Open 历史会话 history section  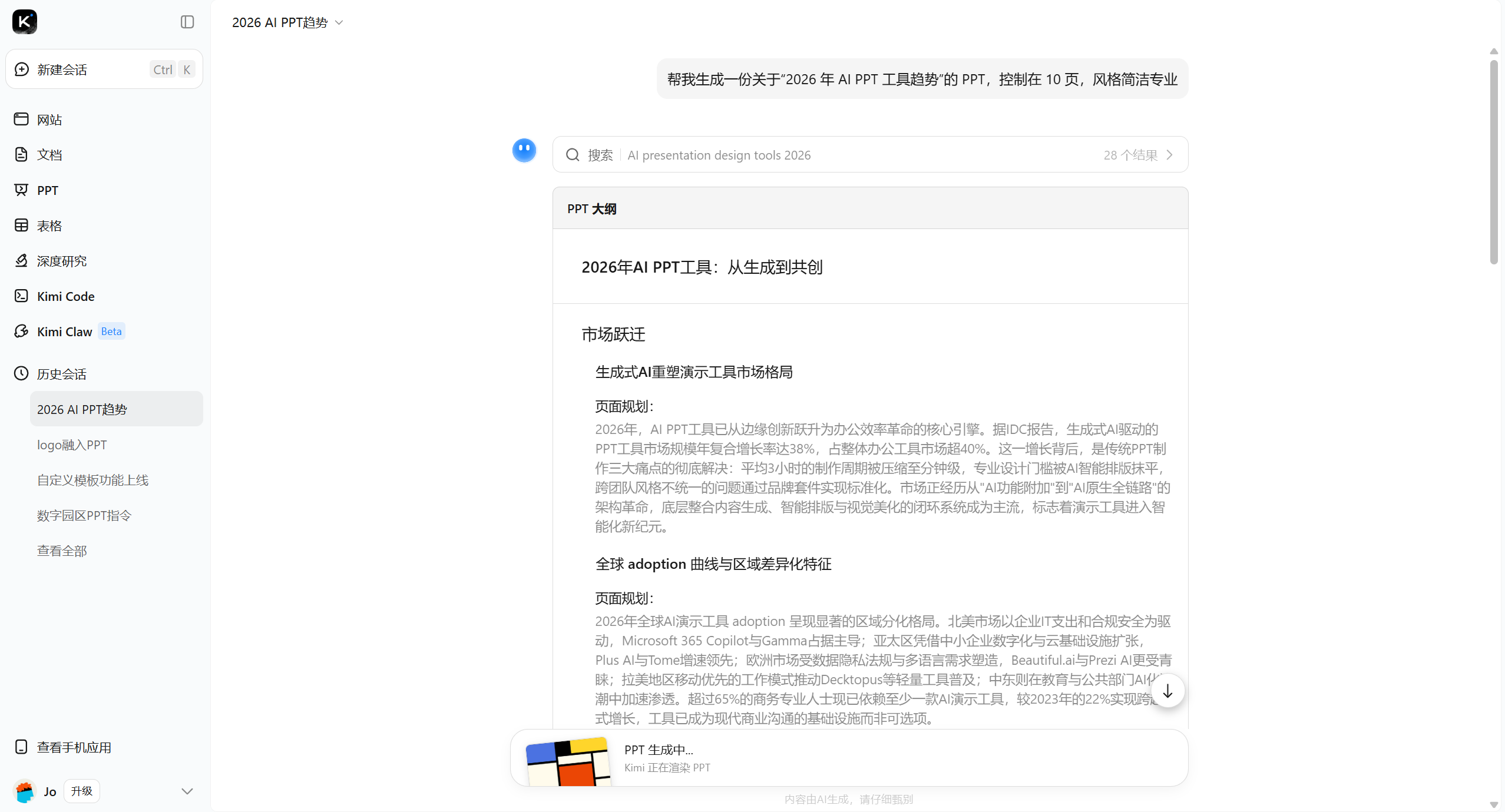coord(61,374)
